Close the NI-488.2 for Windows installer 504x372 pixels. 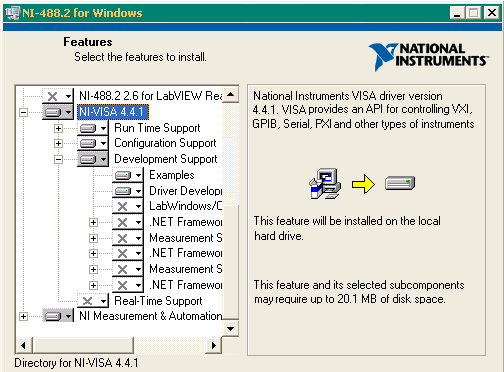point(492,13)
